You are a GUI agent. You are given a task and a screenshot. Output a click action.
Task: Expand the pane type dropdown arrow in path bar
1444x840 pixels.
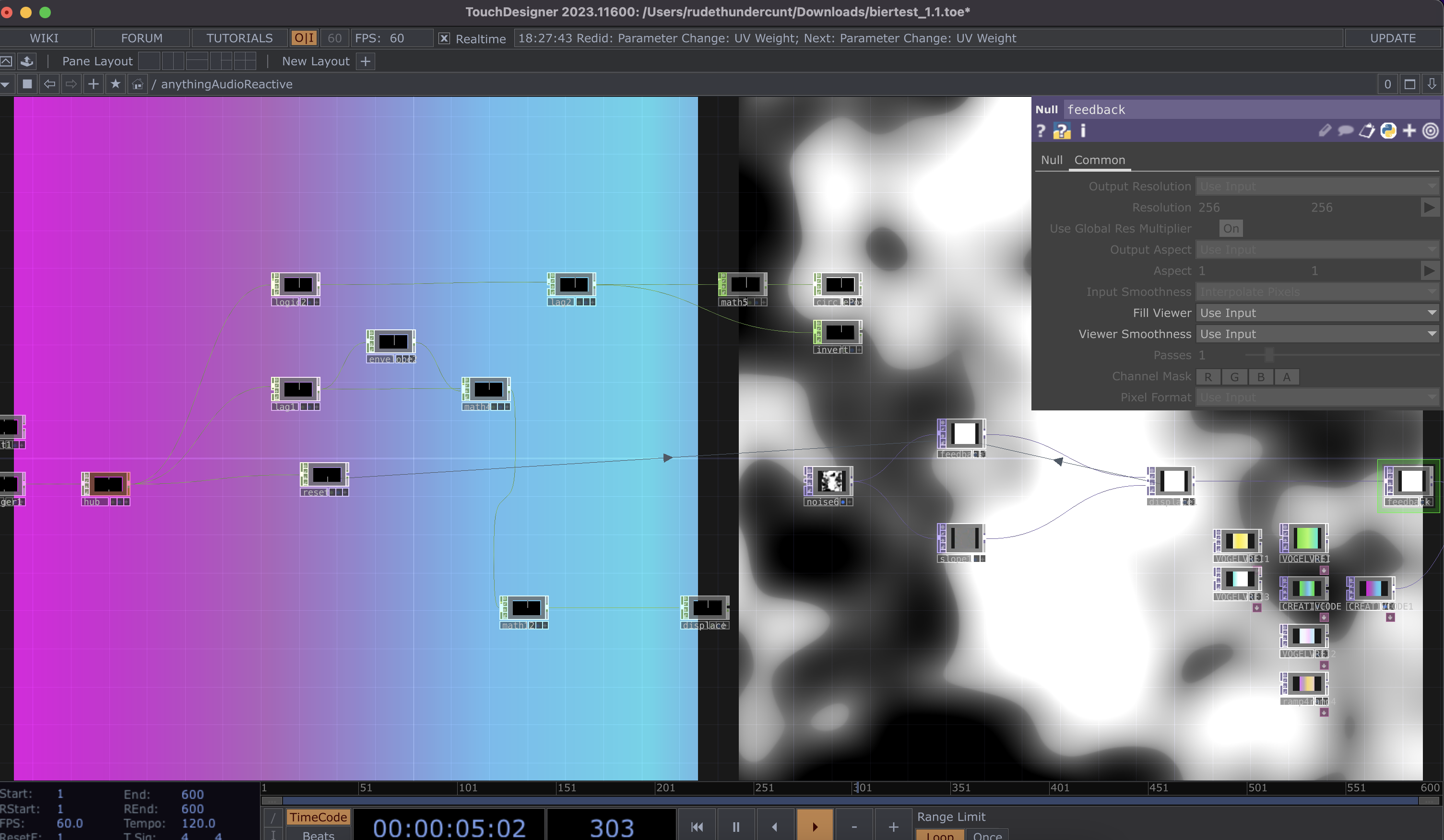coord(5,84)
